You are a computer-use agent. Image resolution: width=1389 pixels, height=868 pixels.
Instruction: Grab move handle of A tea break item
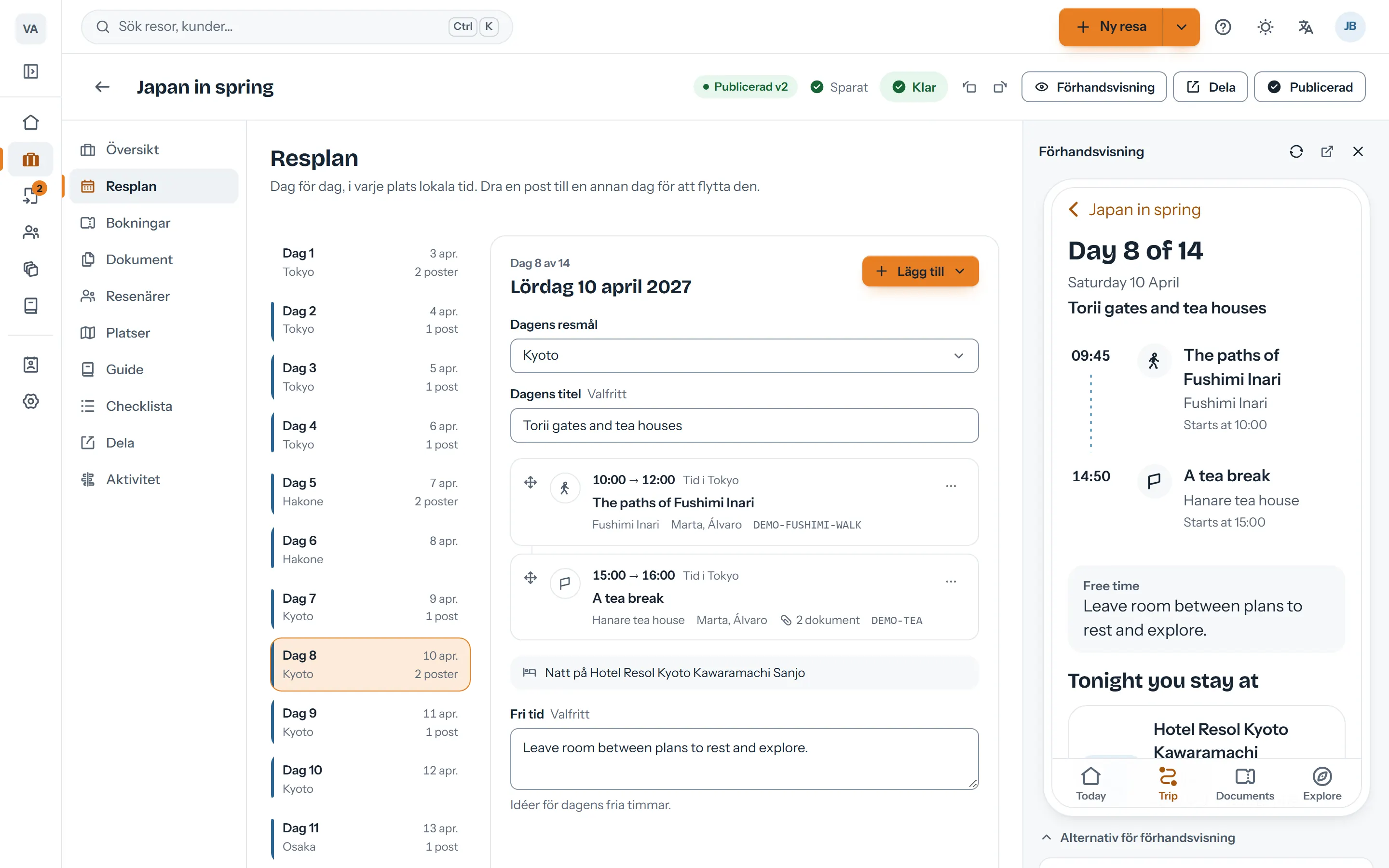(x=531, y=578)
